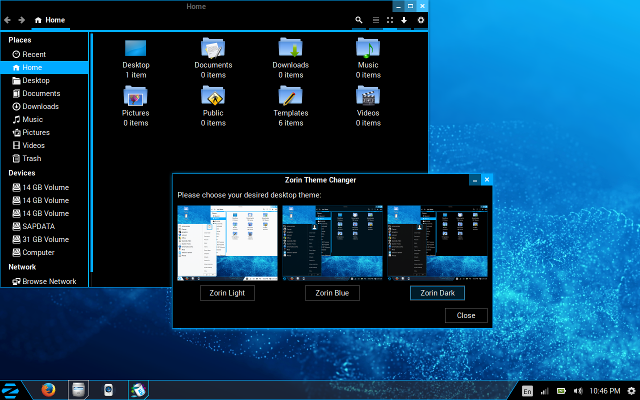Switch to list view
The height and width of the screenshot is (400, 640).
click(376, 20)
